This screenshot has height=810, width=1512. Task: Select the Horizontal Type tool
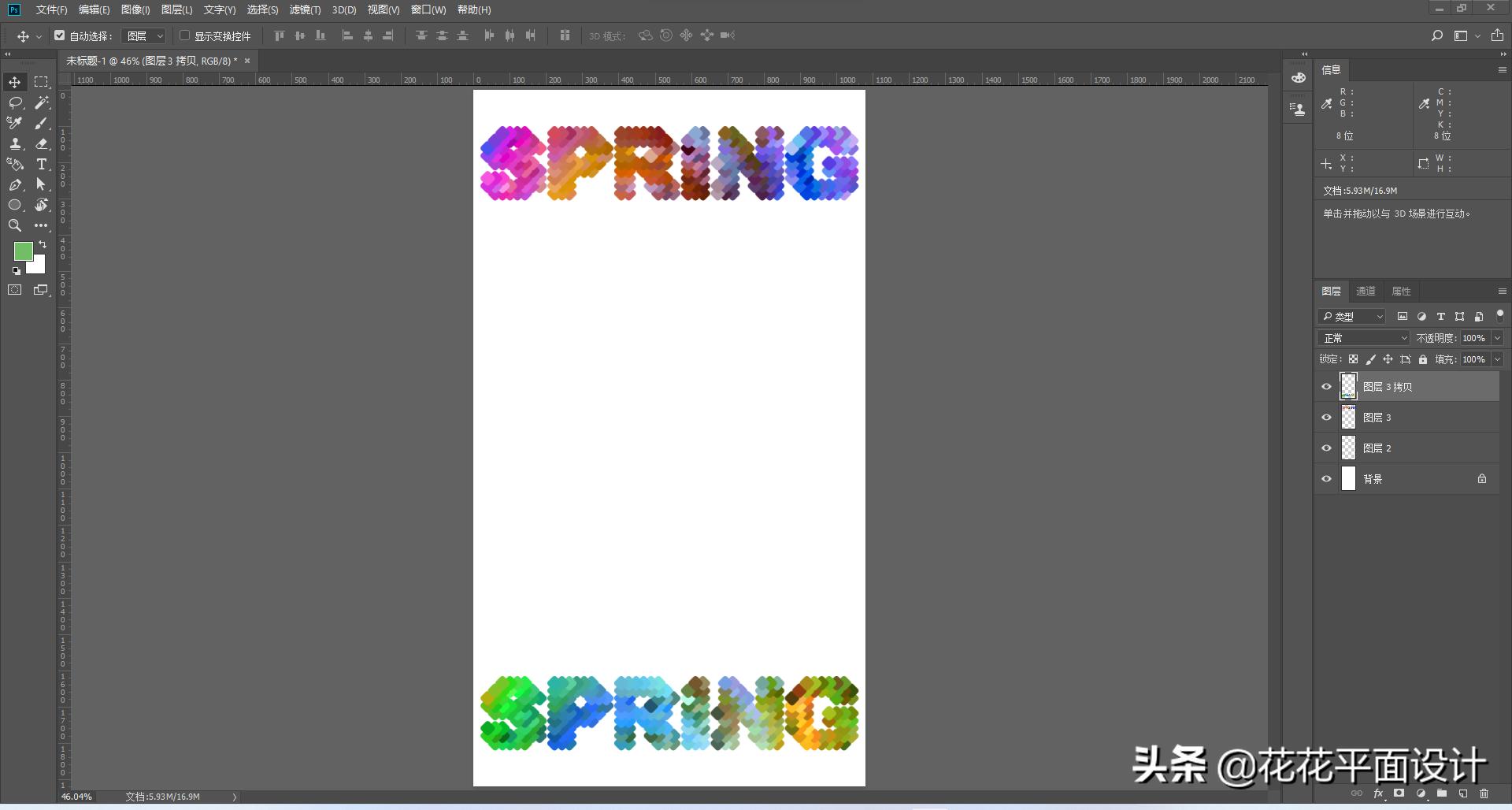(x=42, y=164)
